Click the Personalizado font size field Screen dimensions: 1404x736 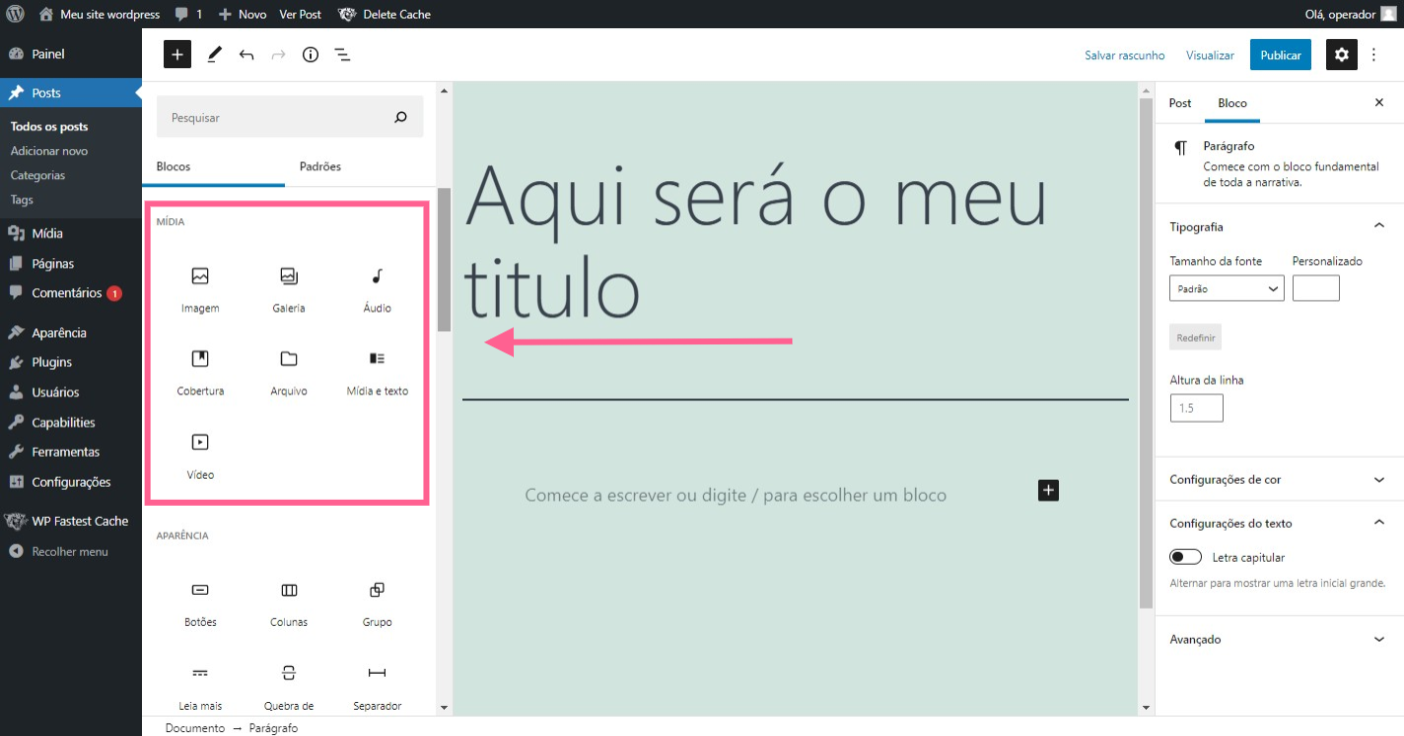[x=1315, y=289]
